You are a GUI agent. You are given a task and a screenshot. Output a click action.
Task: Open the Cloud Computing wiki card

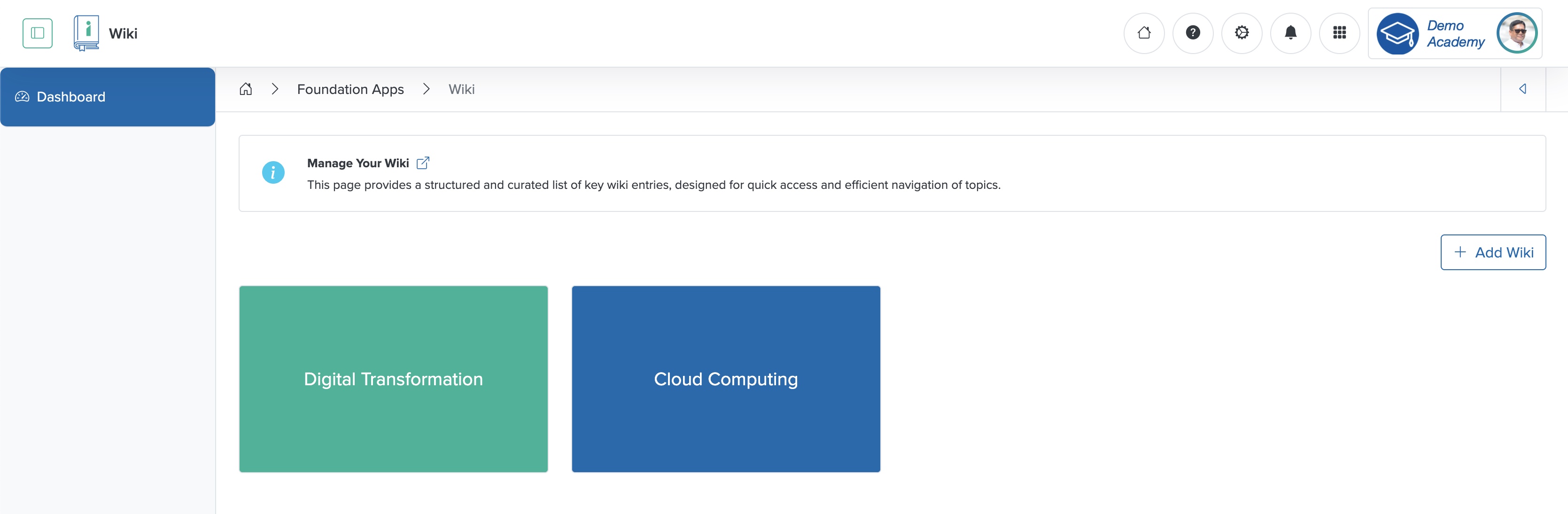click(726, 379)
